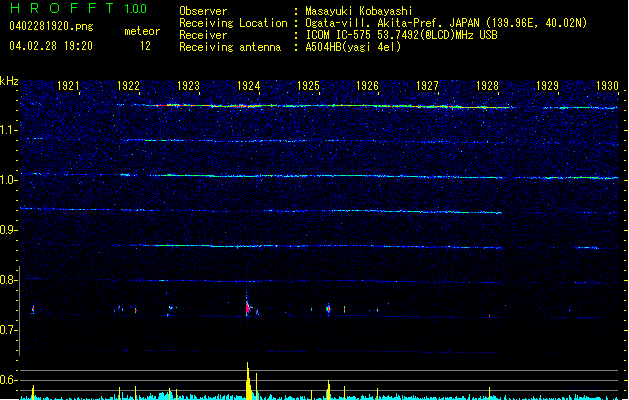Click the 1921 time marker
Screen dimensions: 629x400
[x=68, y=86]
